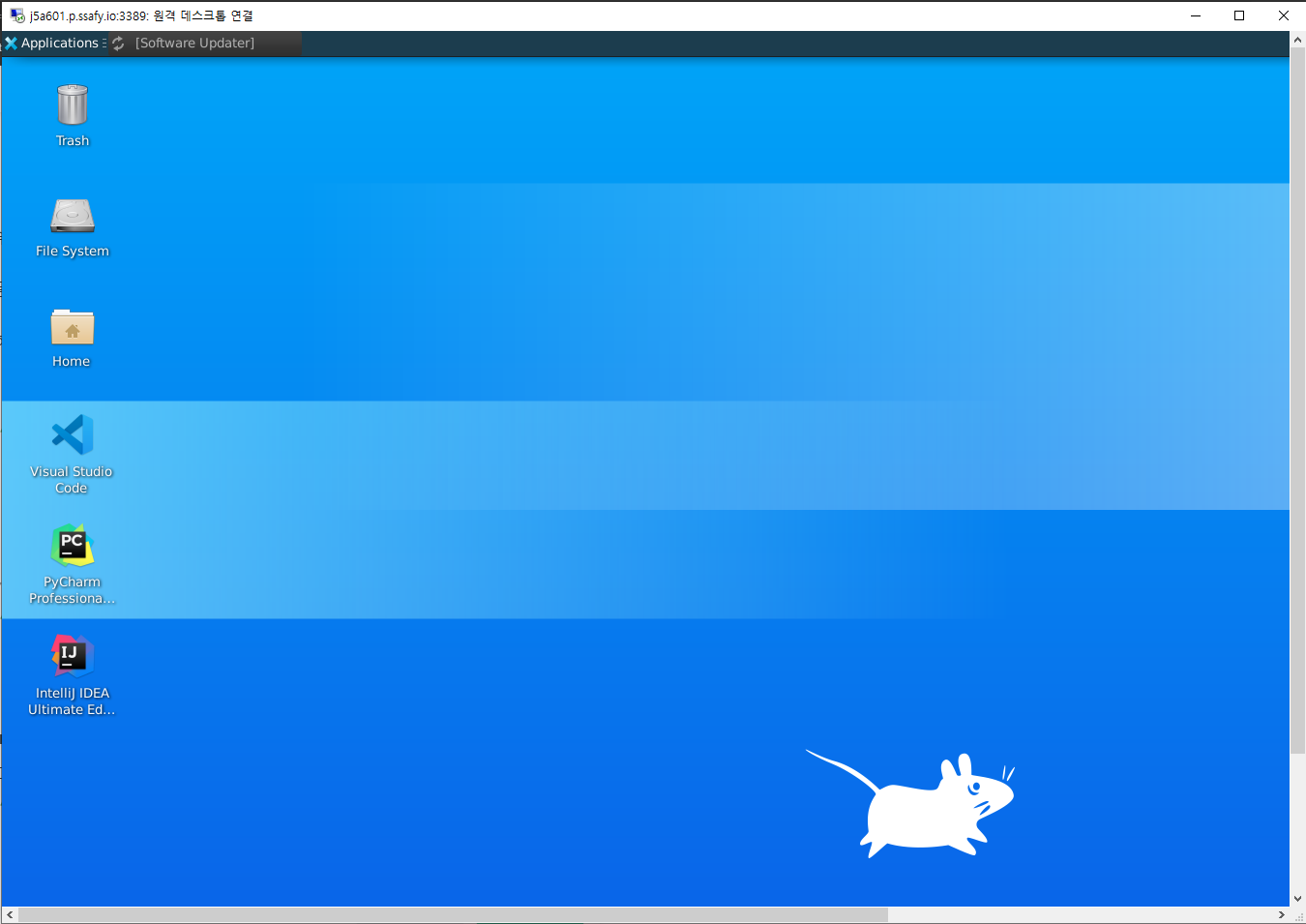This screenshot has width=1306, height=924.
Task: Click the vertical scrollbar down arrow
Action: point(1298,898)
